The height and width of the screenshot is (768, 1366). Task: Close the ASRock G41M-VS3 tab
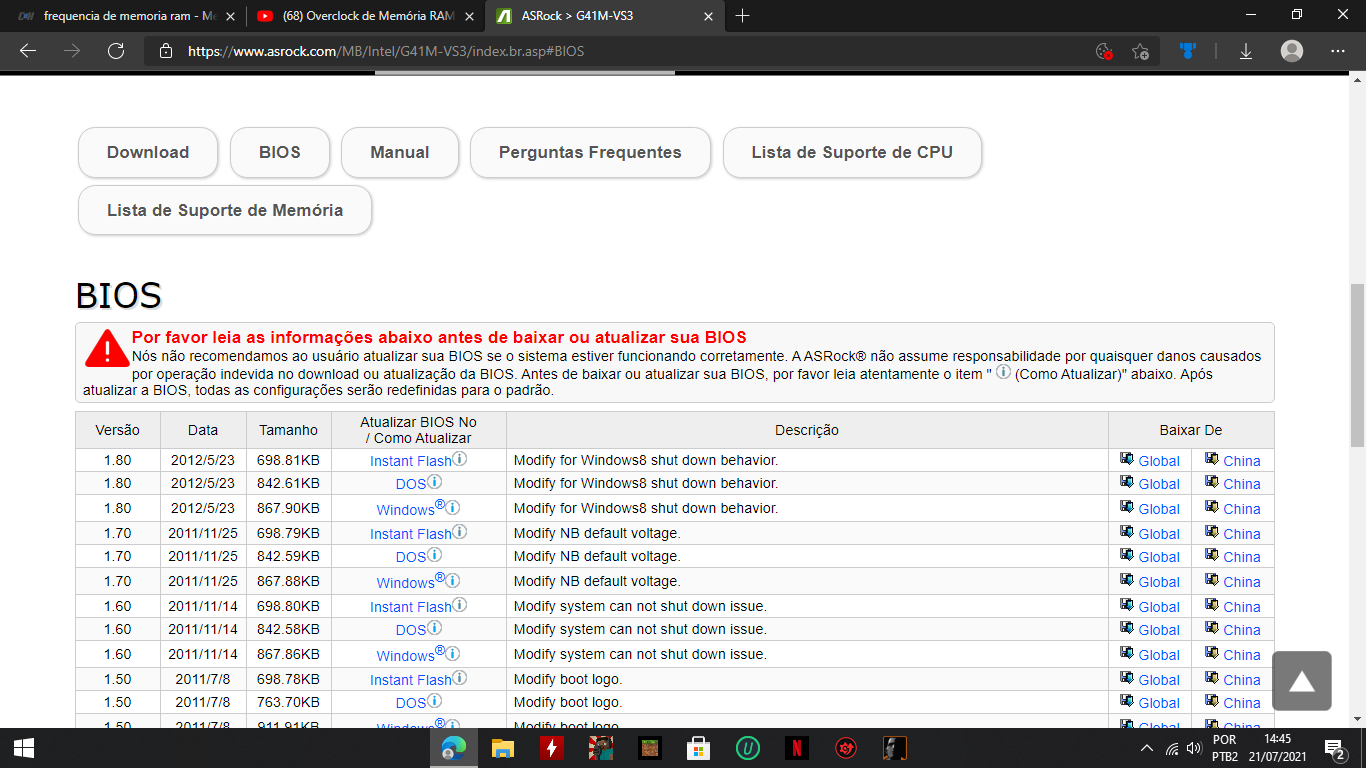tap(709, 16)
